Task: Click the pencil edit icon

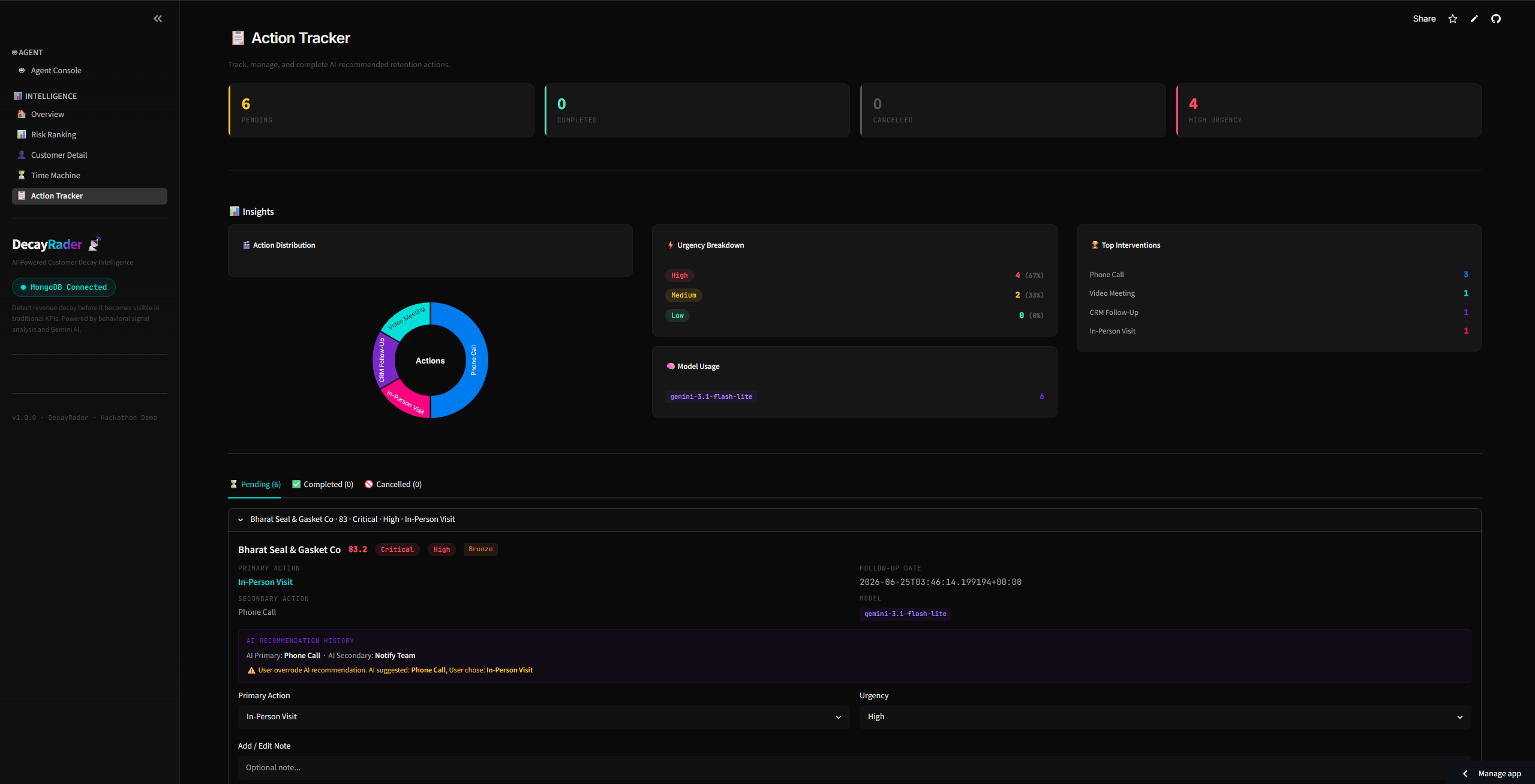Action: (1474, 19)
